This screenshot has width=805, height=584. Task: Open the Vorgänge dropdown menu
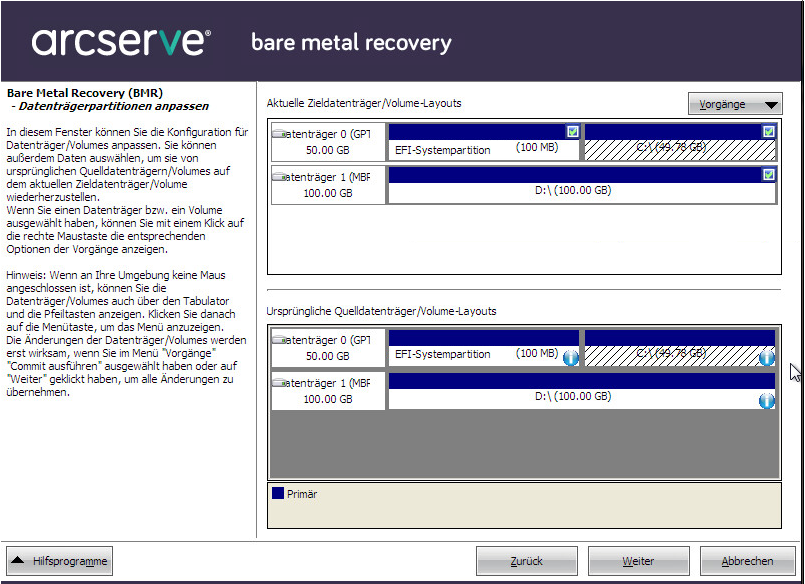(735, 104)
